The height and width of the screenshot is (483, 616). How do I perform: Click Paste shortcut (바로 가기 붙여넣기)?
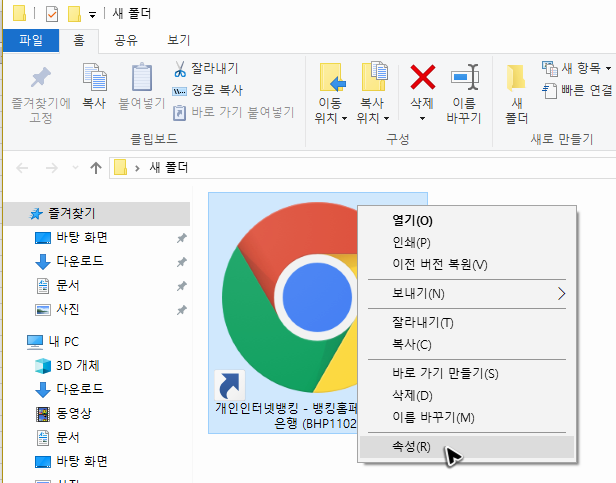pos(233,112)
